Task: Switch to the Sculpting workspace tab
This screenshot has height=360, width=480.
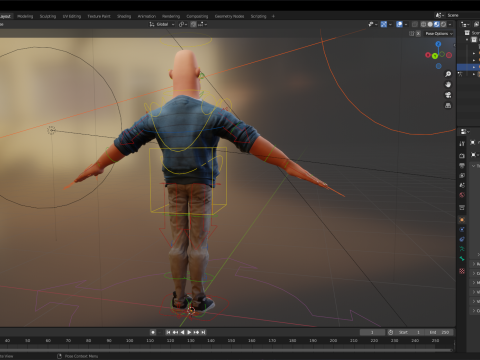Action: click(x=48, y=16)
